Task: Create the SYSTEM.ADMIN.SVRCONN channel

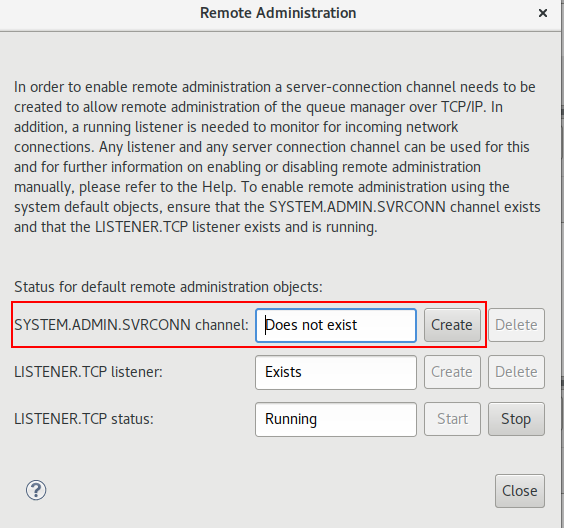Action: coord(452,325)
